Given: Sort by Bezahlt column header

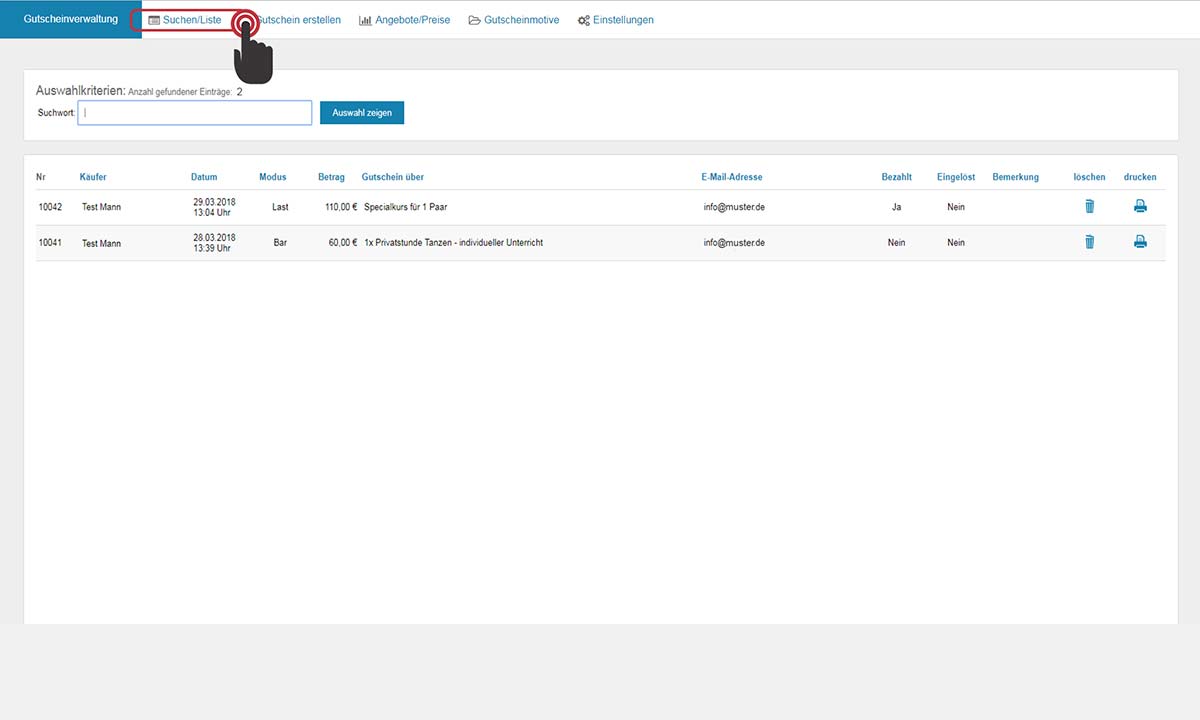Looking at the screenshot, I should (896, 177).
